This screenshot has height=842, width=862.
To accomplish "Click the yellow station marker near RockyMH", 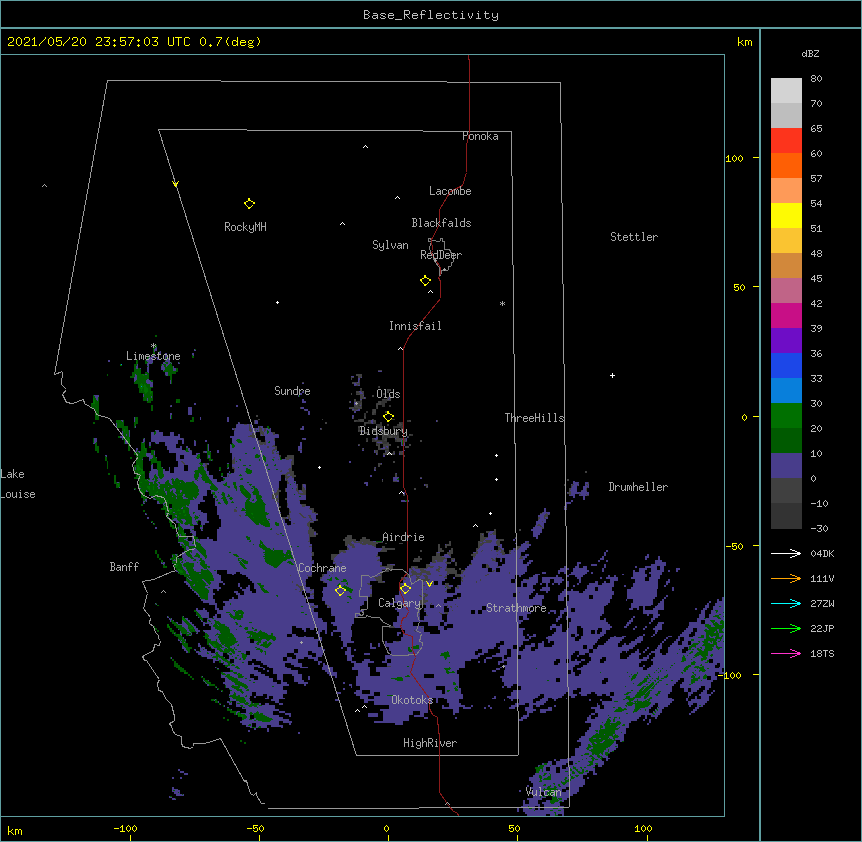I will coord(249,204).
